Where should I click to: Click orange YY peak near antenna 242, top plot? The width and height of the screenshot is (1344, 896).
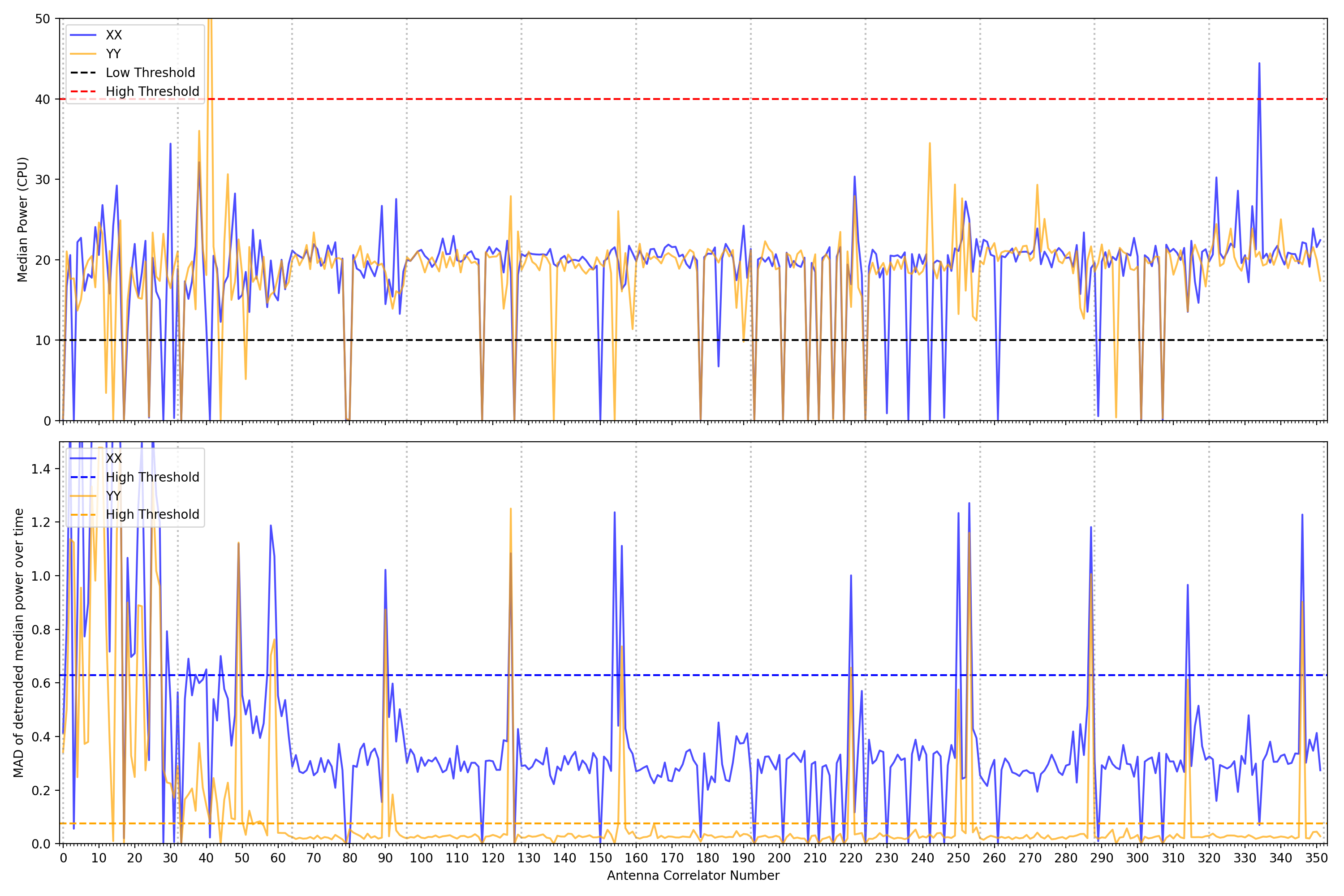[x=930, y=143]
